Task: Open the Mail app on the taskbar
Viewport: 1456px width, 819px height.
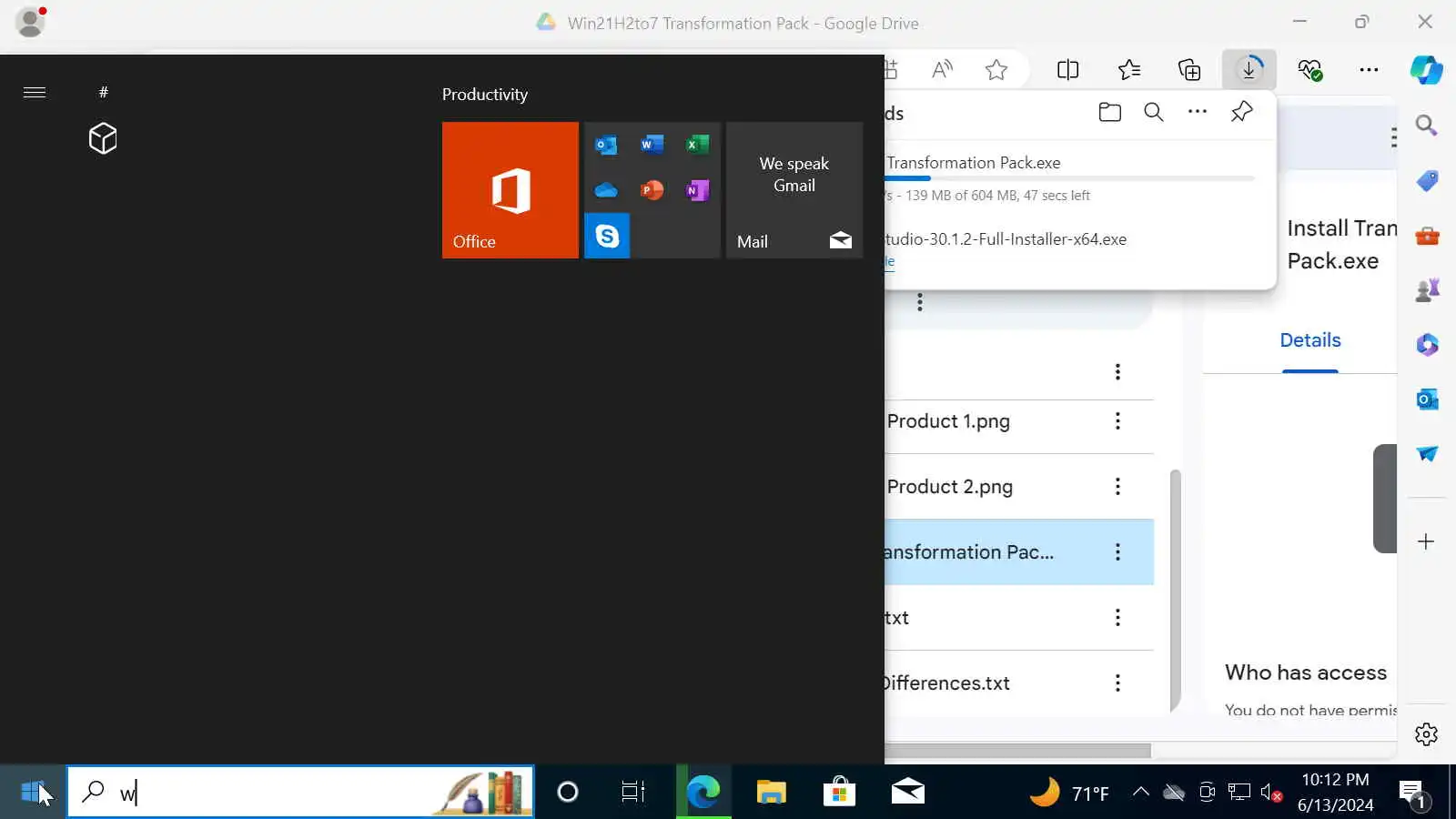Action: coord(907,793)
